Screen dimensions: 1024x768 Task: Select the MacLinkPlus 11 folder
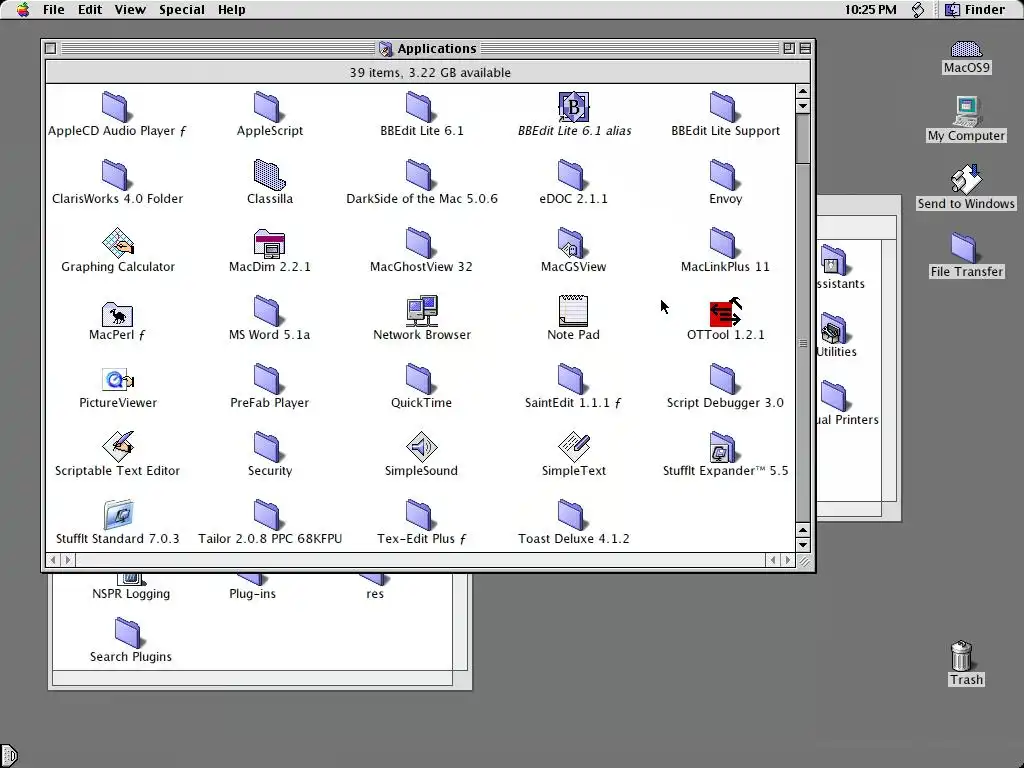coord(722,243)
